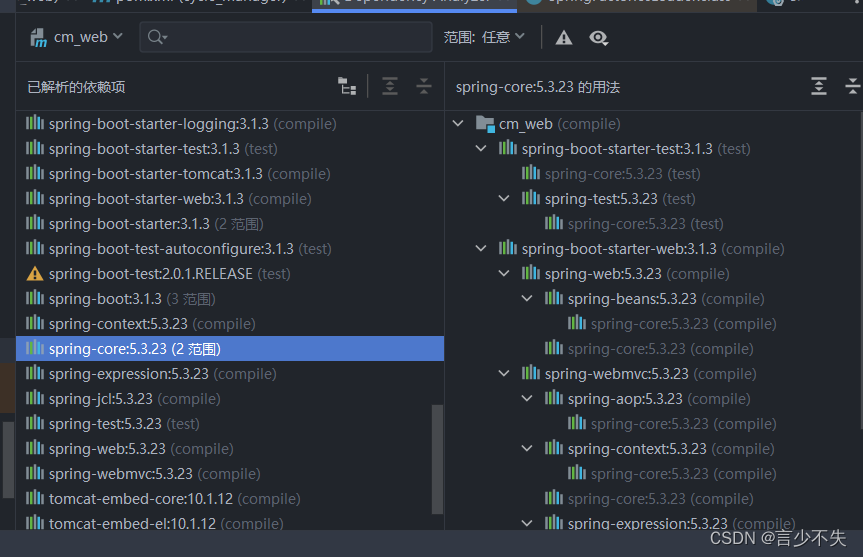Viewport: 863px width, 557px height.
Task: Select spring-boot-starter:3.1.3 (2 范围) row
Action: pos(230,224)
